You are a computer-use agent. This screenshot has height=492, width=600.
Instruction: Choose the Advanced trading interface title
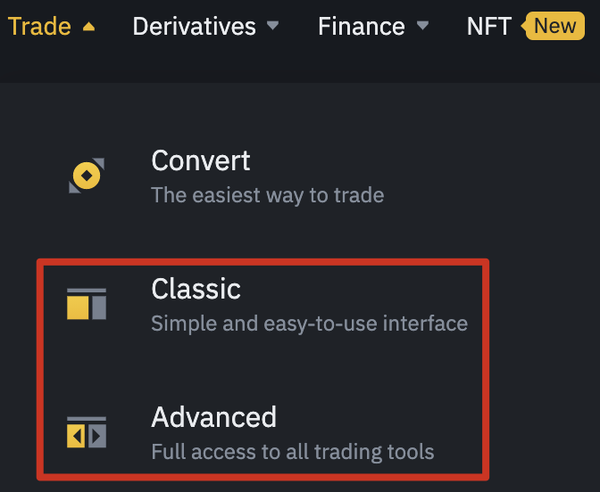(213, 416)
